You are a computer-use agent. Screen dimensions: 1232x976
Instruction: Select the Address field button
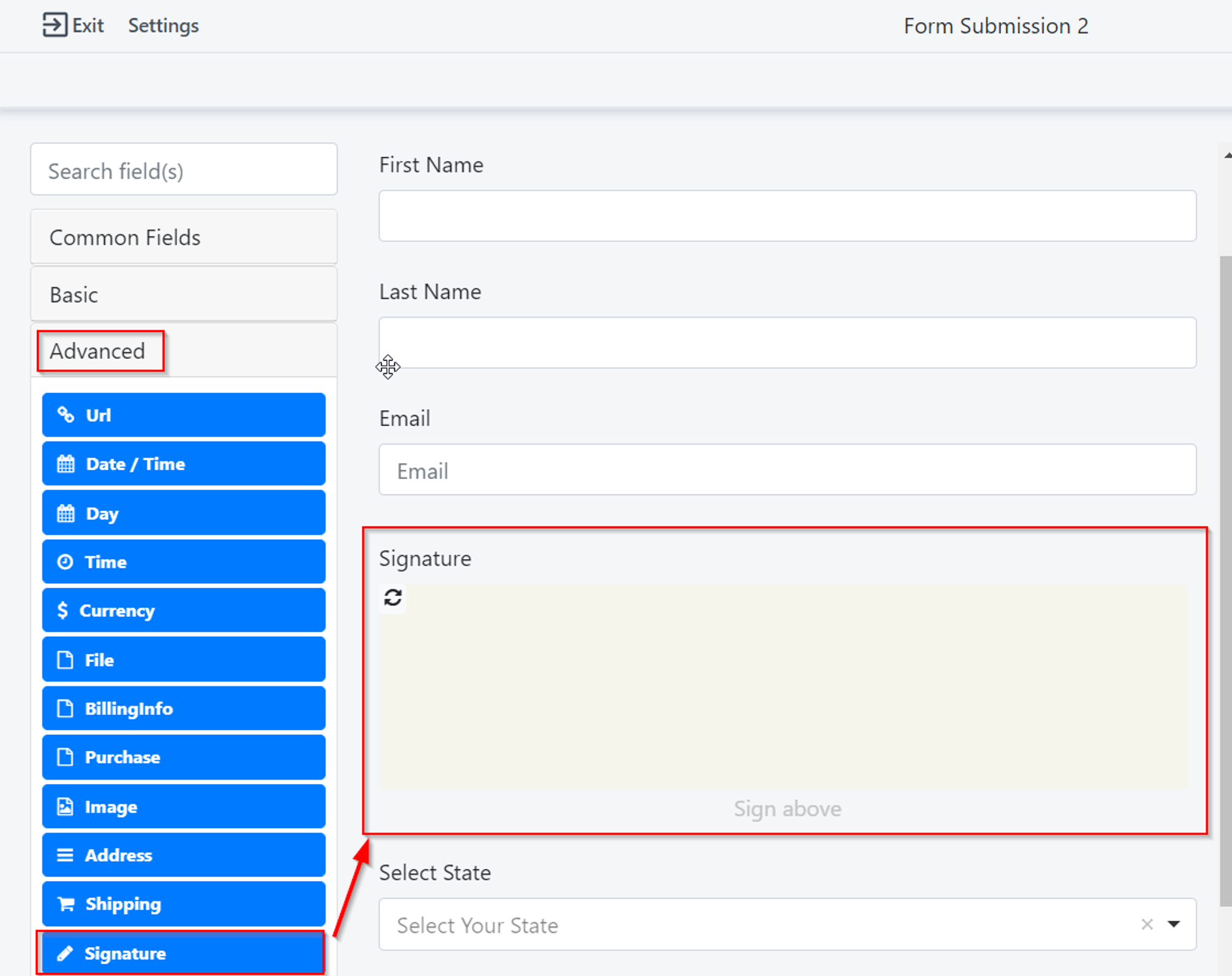[184, 855]
